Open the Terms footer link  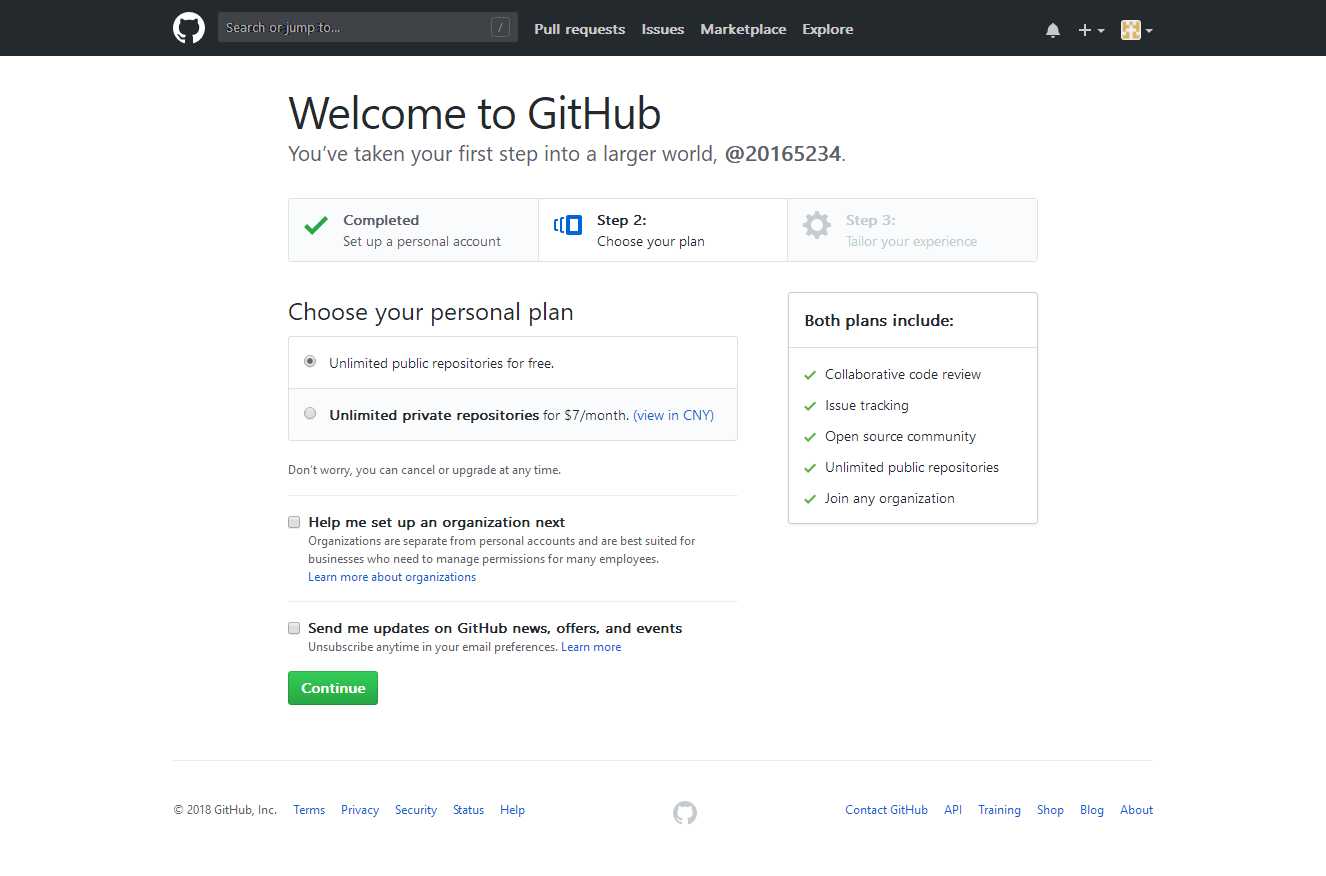pos(309,810)
